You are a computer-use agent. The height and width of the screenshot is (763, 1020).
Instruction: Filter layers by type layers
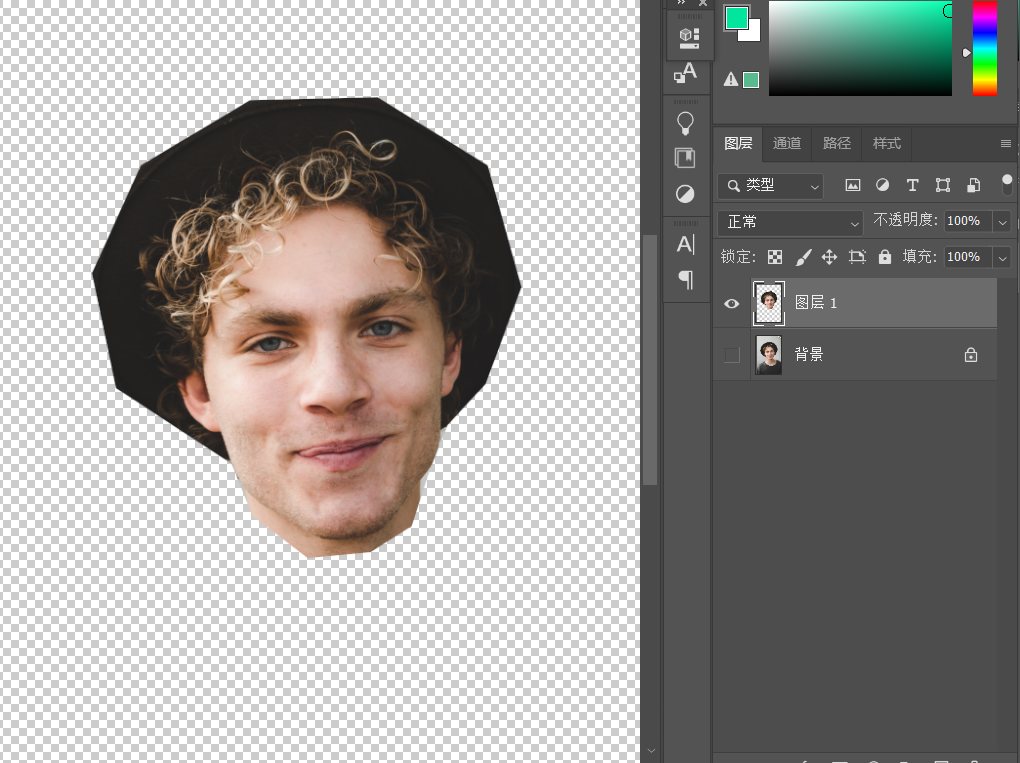click(912, 185)
